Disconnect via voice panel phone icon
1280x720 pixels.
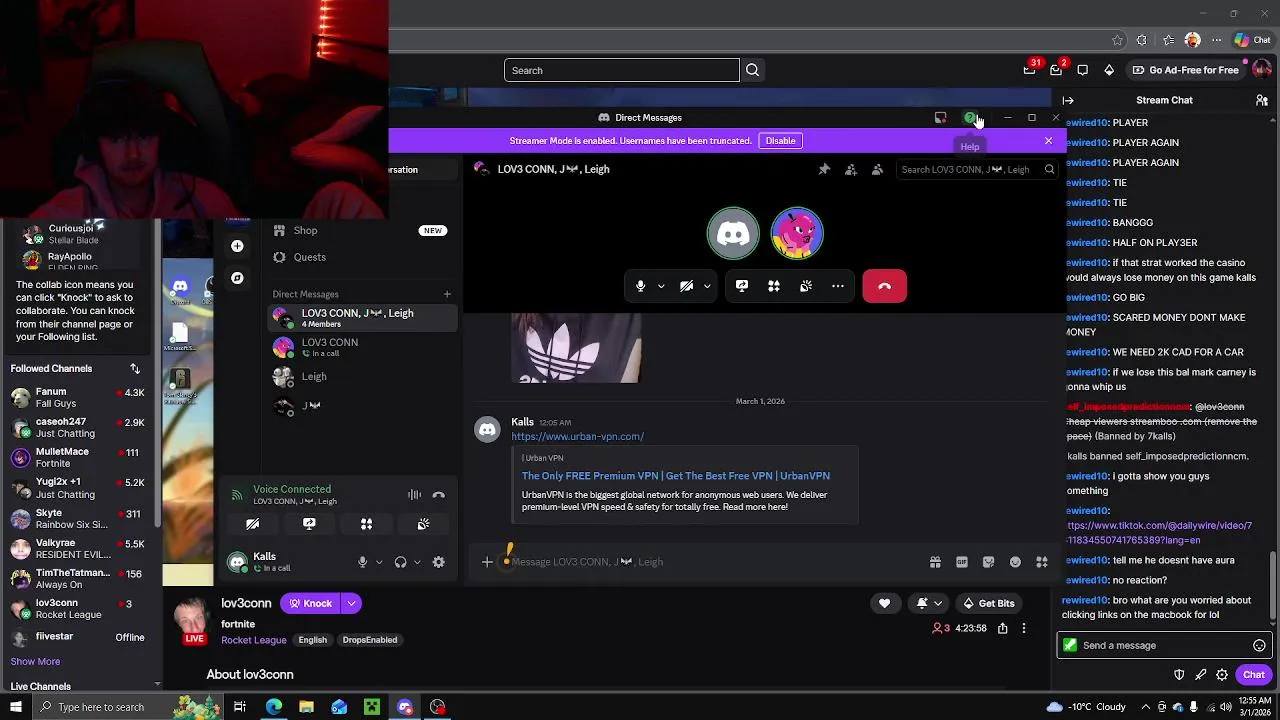438,494
